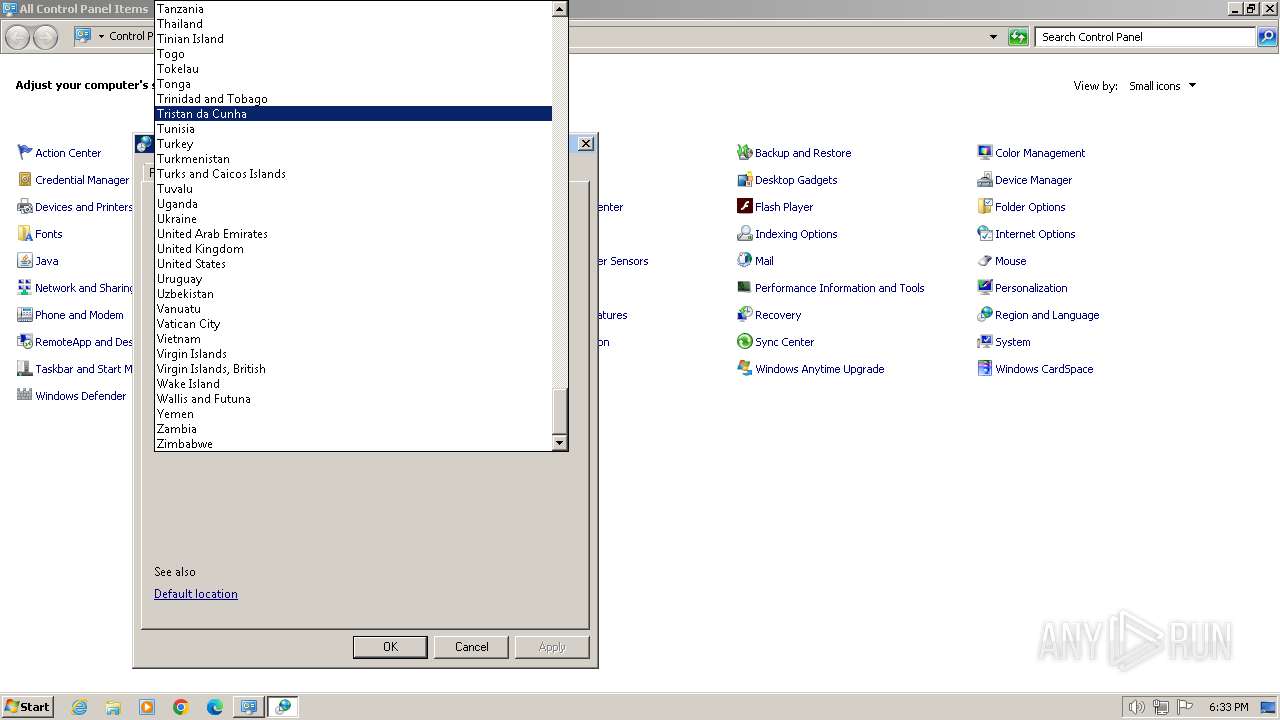Click the search magnifier icon
Screen dimensions: 1280x720
1266,37
